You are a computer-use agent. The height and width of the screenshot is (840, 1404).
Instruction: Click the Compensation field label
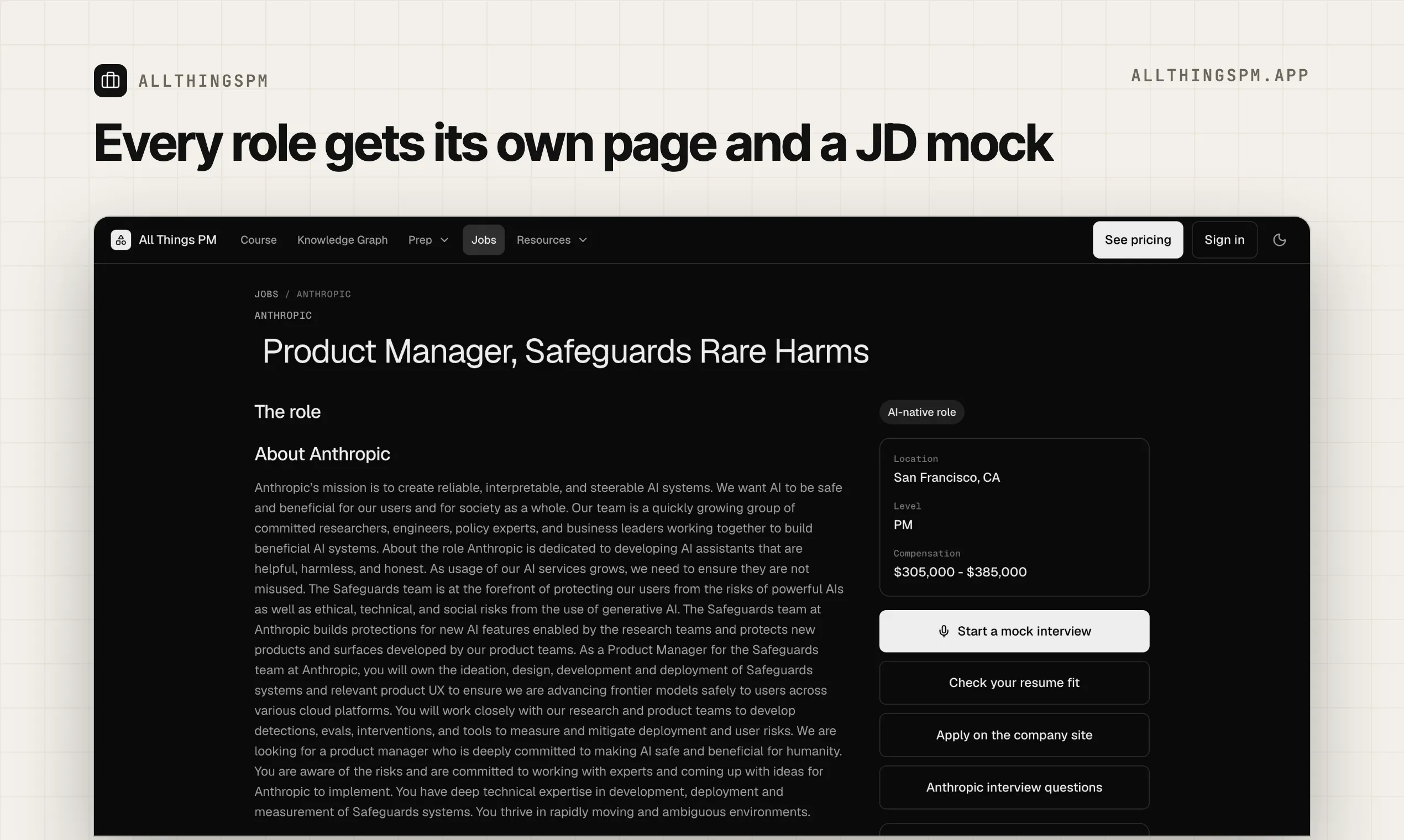[927, 554]
